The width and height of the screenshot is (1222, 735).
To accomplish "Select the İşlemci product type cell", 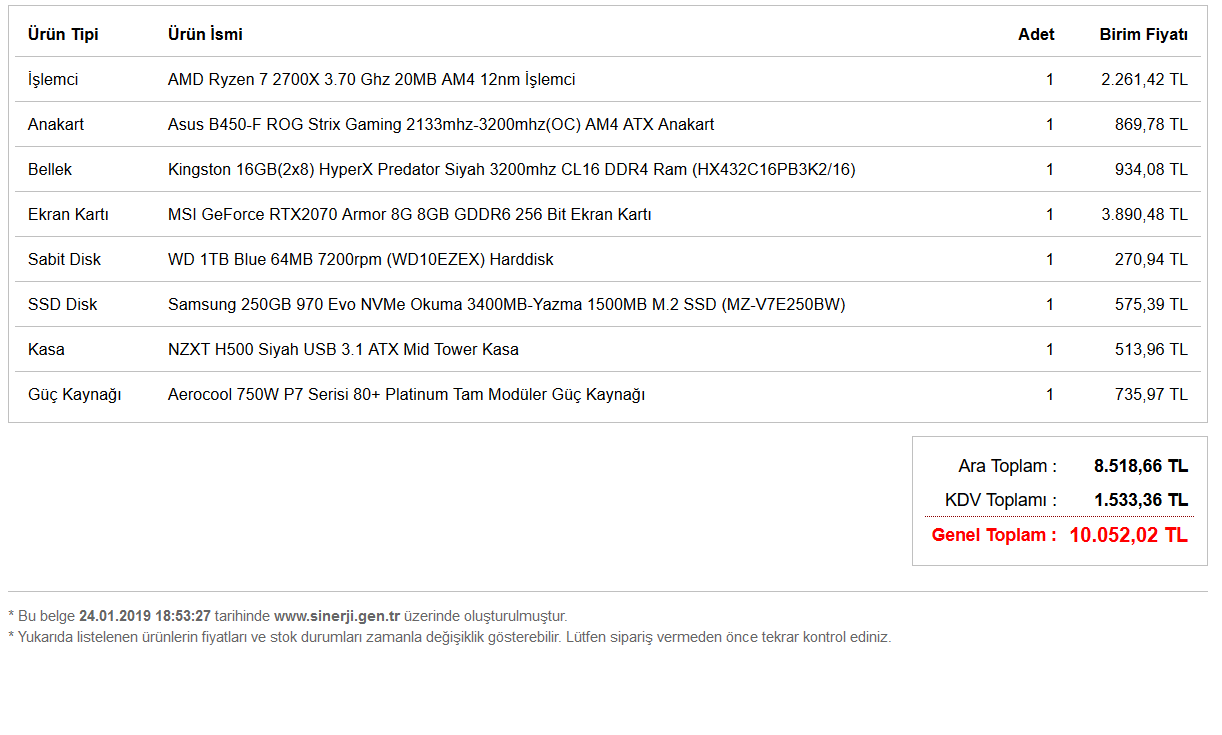I will [53, 79].
